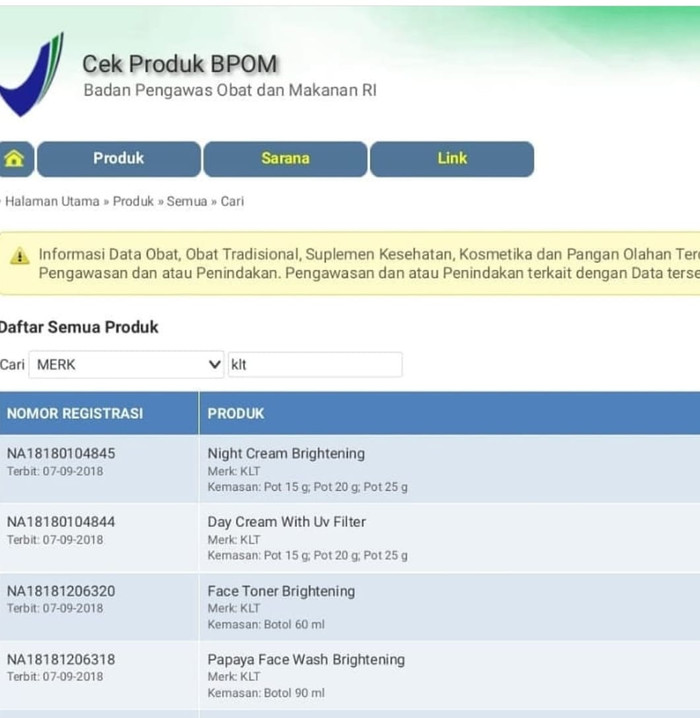Focus the search field containing klt

[315, 364]
